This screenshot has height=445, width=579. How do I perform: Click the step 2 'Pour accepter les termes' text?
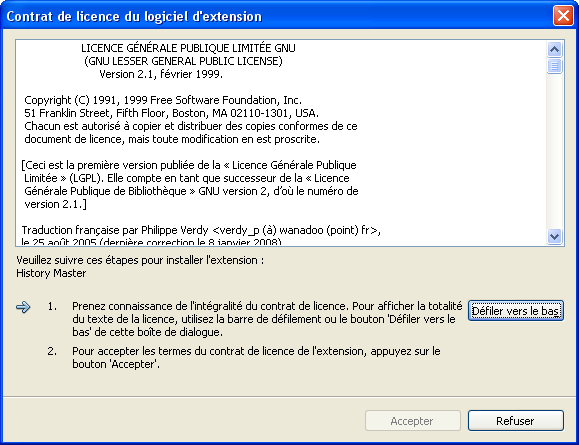[256, 357]
